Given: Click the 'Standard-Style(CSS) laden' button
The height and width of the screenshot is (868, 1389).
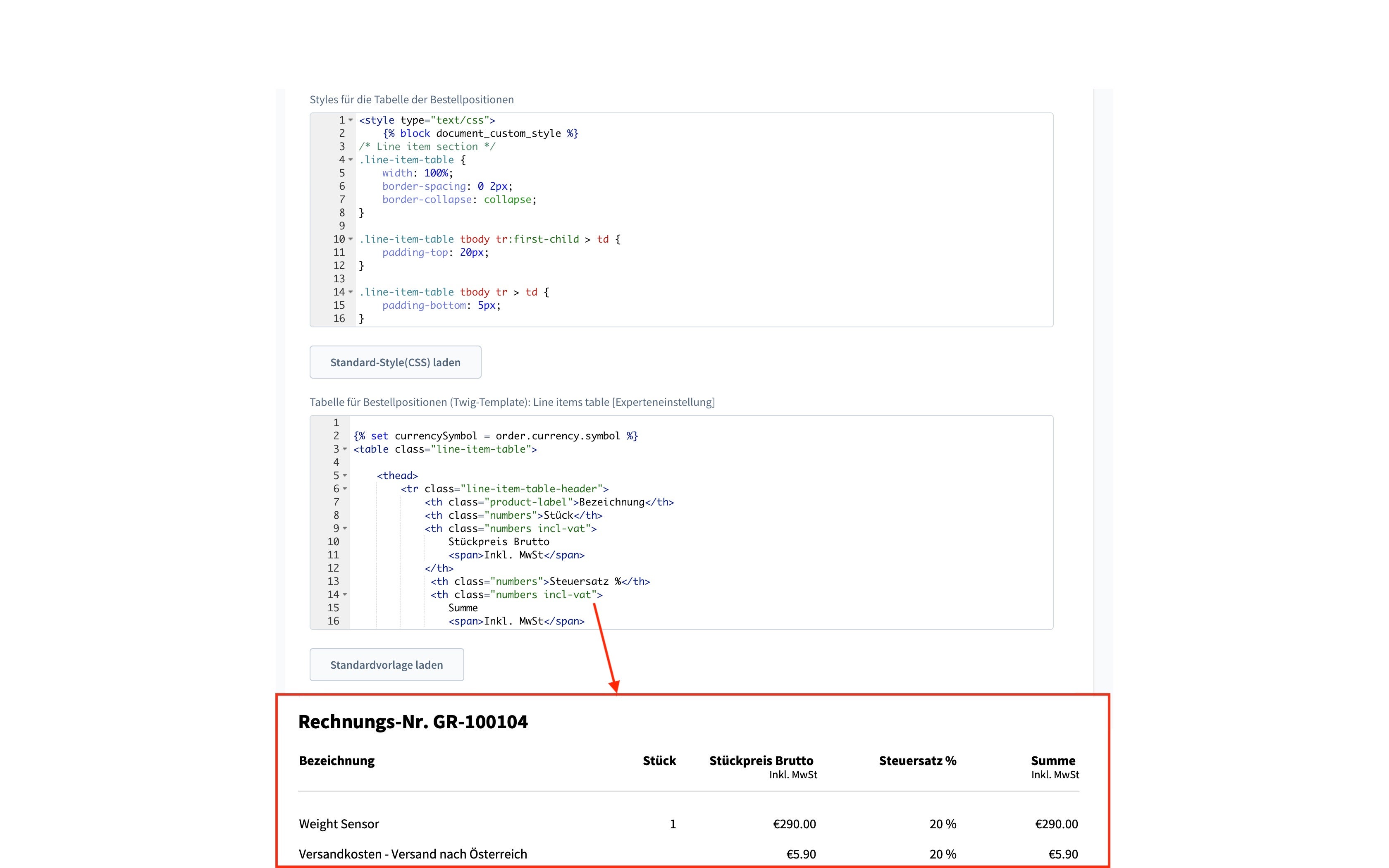Looking at the screenshot, I should [x=396, y=362].
